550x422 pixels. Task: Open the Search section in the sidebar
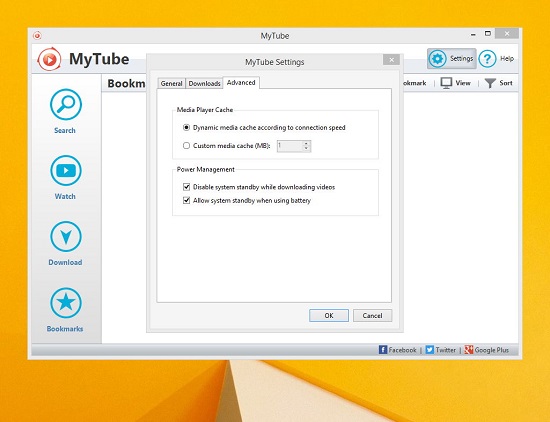coord(66,111)
